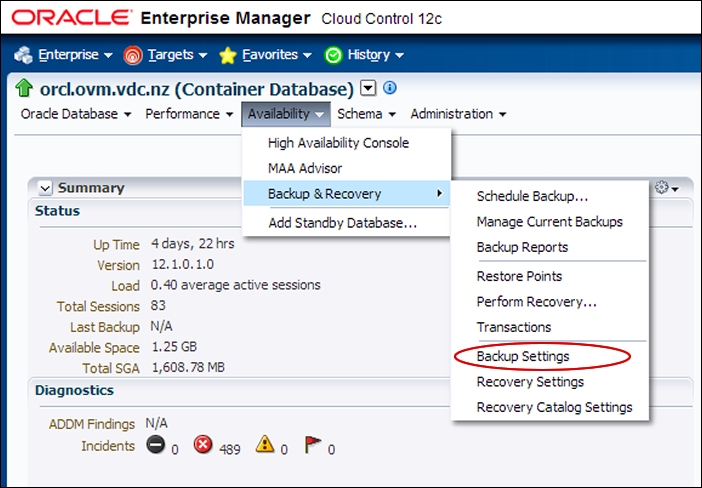
Task: Choose Schedule Backup... from submenu
Action: tap(550, 197)
